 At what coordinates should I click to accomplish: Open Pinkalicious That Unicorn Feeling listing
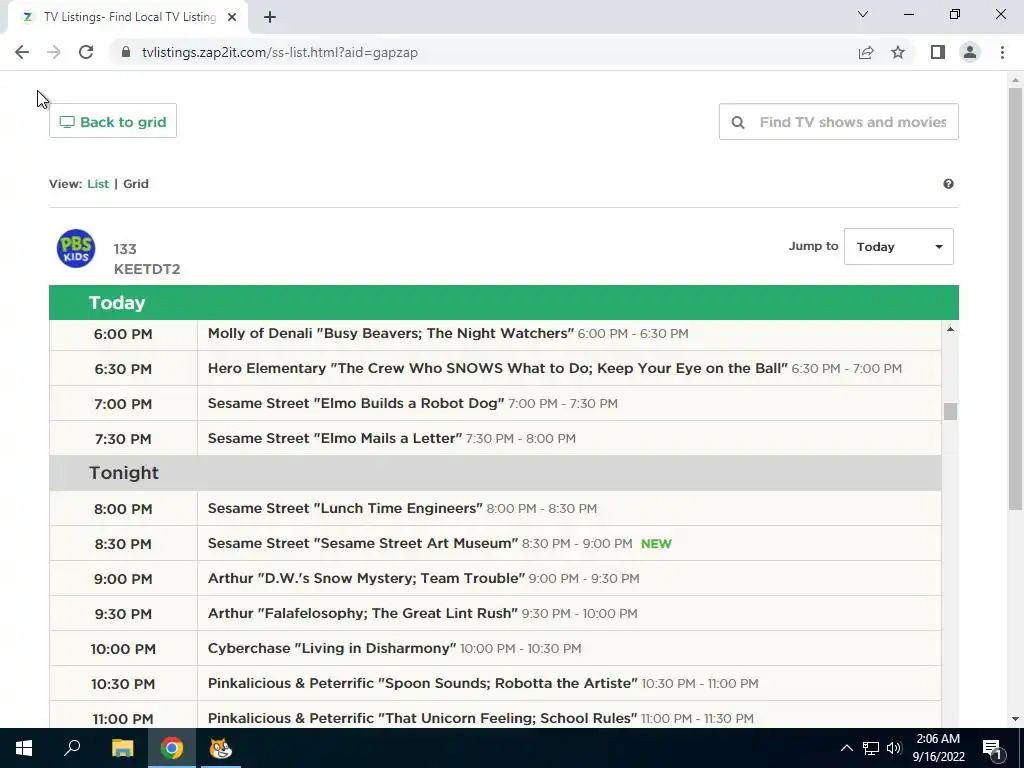coord(423,718)
